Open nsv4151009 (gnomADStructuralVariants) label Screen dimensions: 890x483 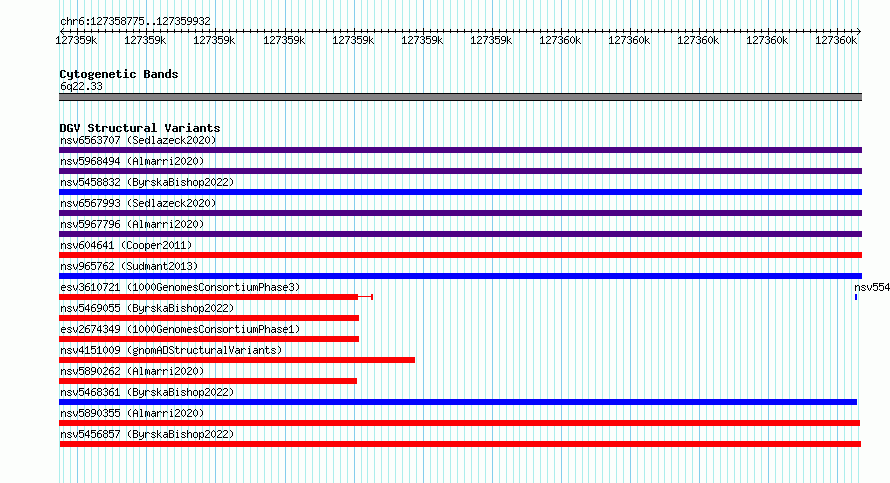click(x=171, y=350)
